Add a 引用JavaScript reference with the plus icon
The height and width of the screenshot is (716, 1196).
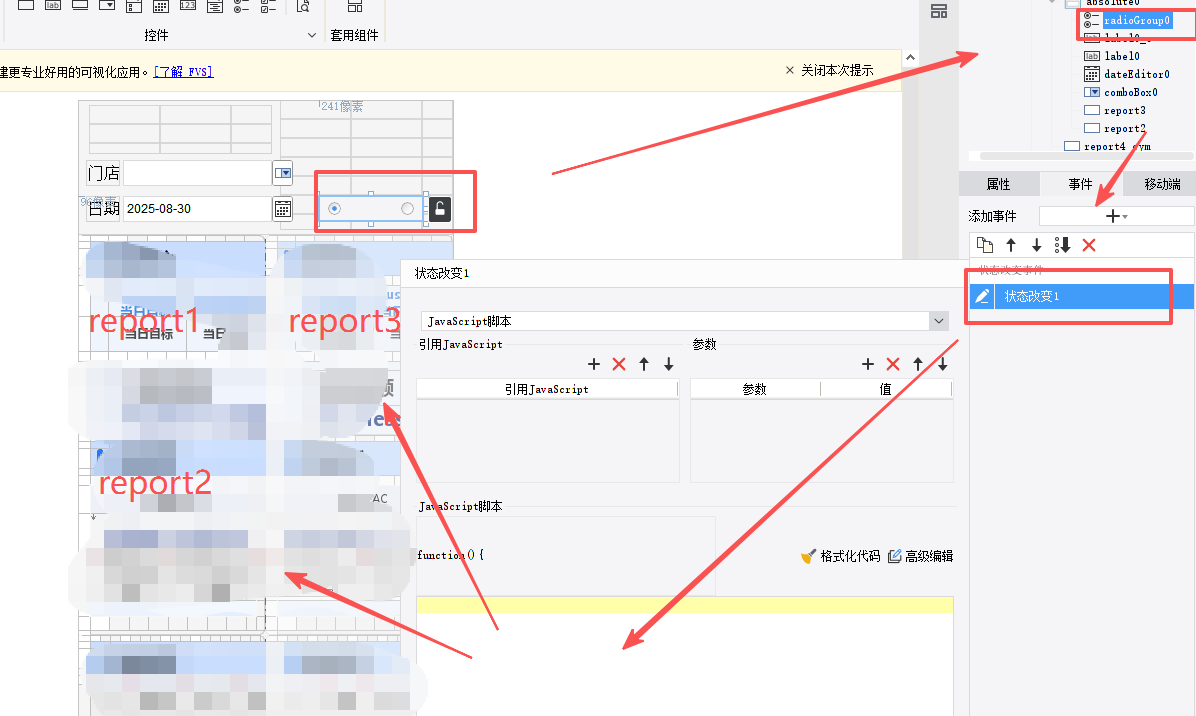594,364
